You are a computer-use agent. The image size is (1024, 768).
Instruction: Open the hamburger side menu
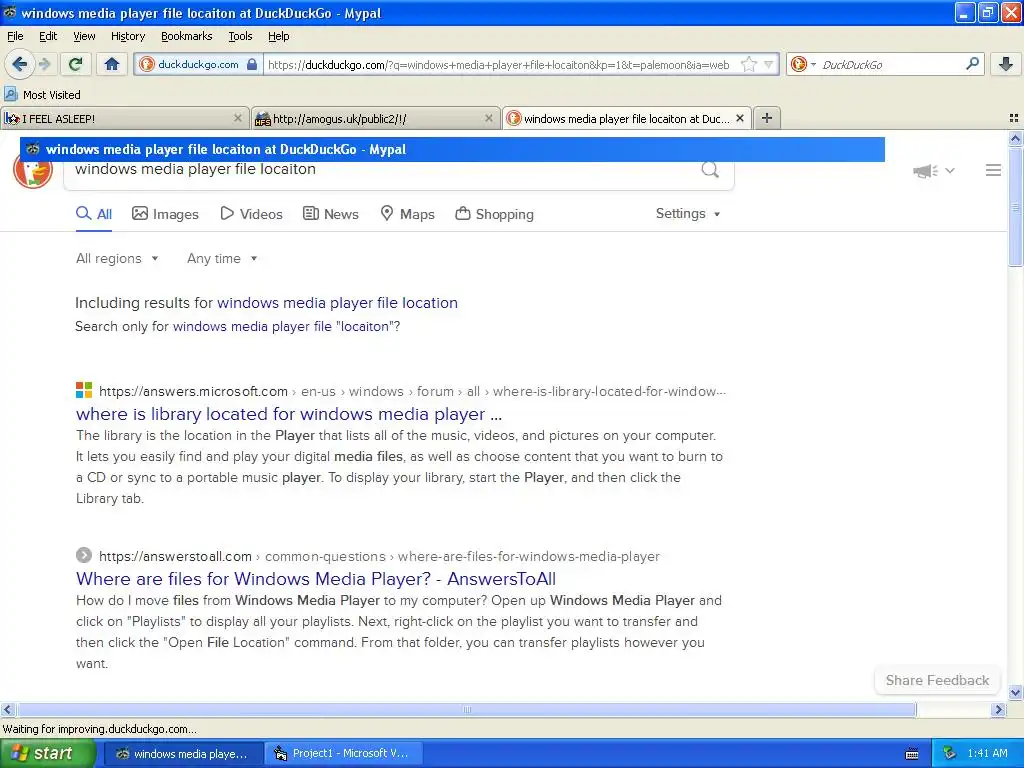pos(993,170)
